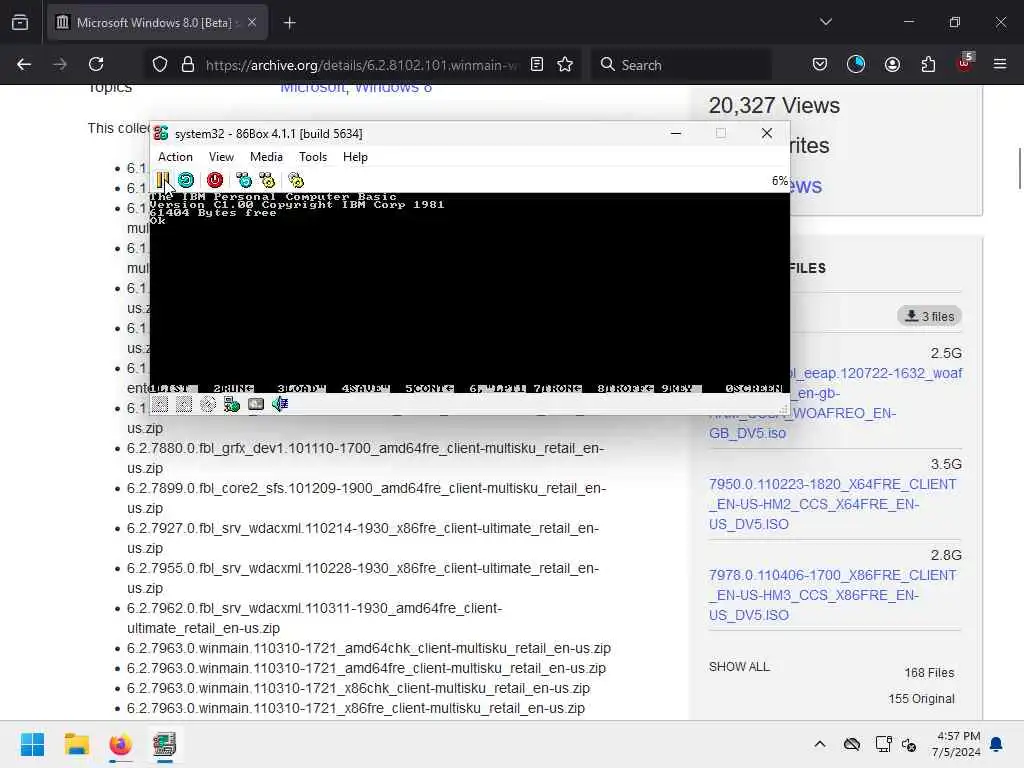Screen dimensions: 1024x768
Task: Reload the archive.org page
Action: (x=96, y=65)
